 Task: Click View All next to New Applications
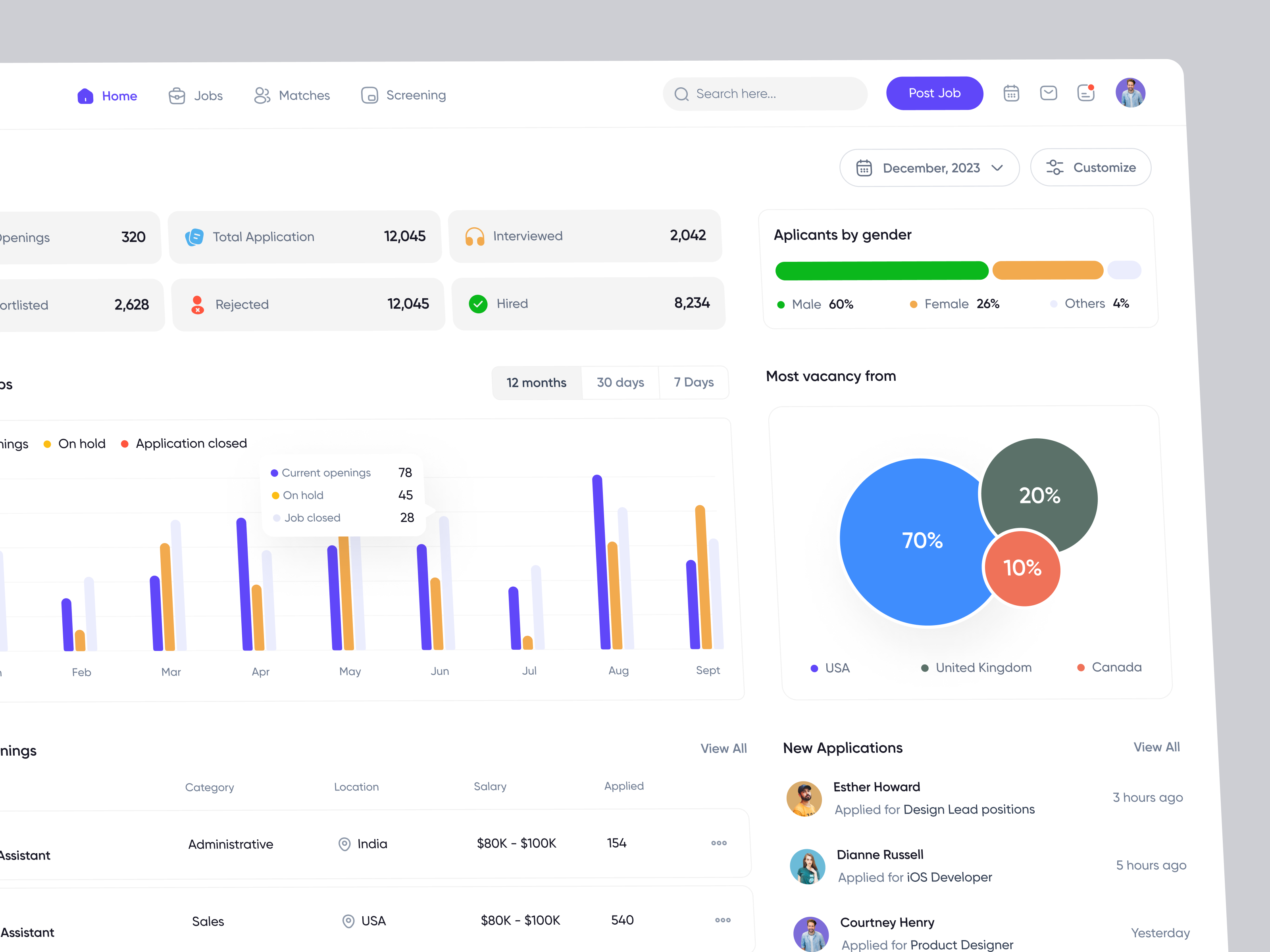tap(1156, 747)
